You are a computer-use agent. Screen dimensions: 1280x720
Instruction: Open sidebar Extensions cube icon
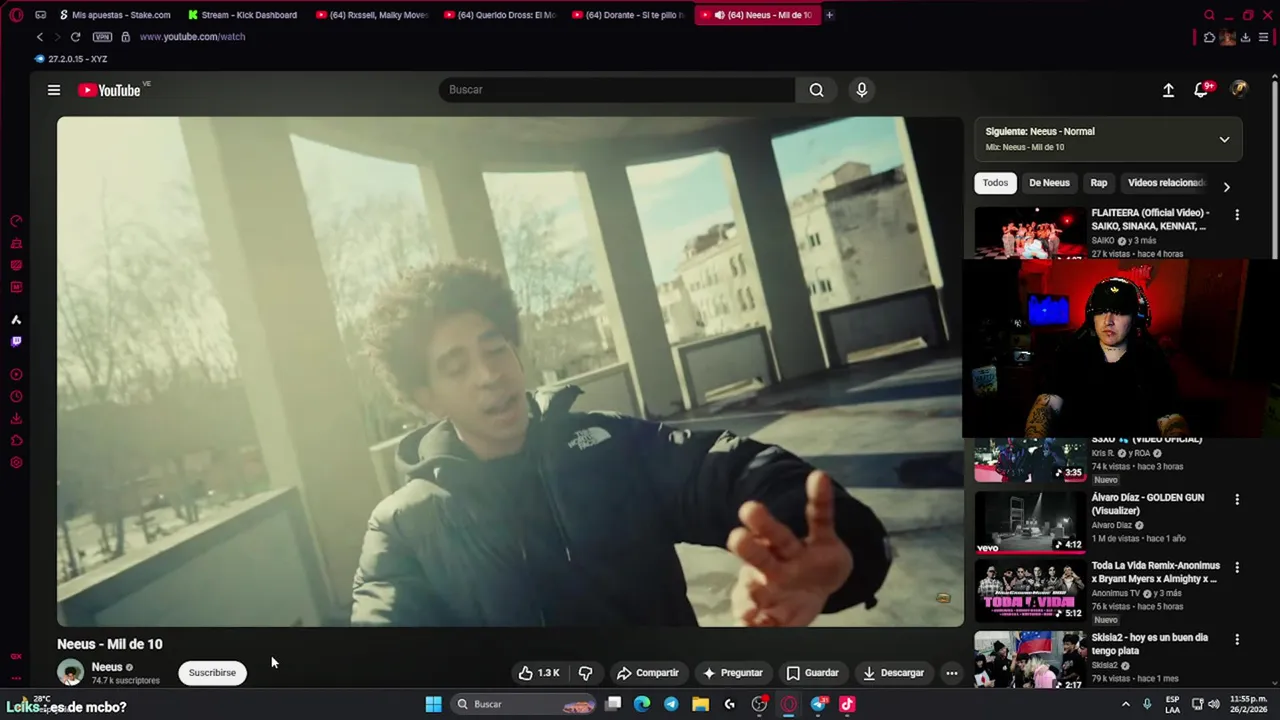point(16,441)
